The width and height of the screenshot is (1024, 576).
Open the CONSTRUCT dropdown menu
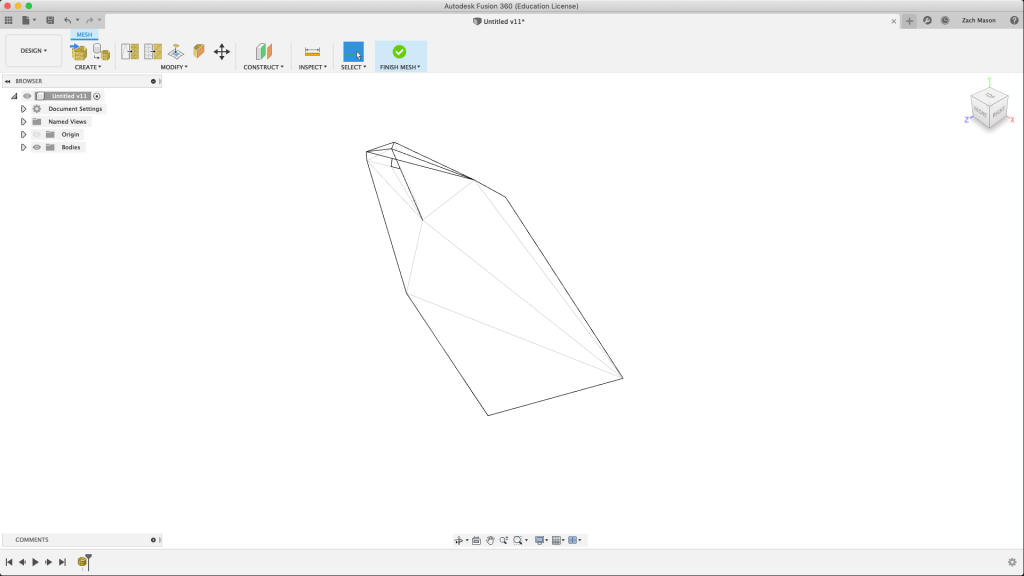(x=263, y=67)
